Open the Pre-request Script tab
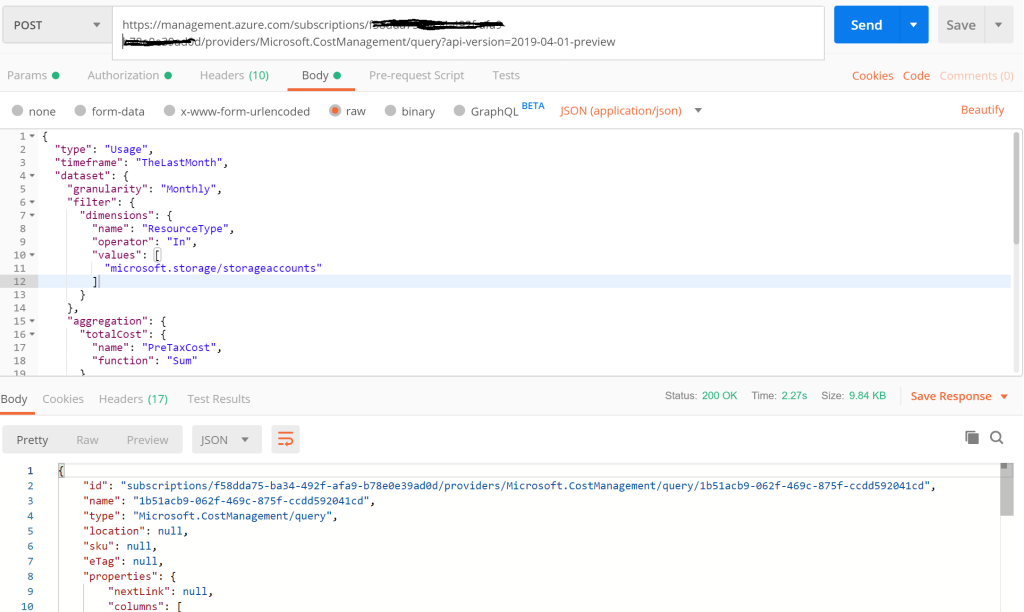1024x612 pixels. 416,75
